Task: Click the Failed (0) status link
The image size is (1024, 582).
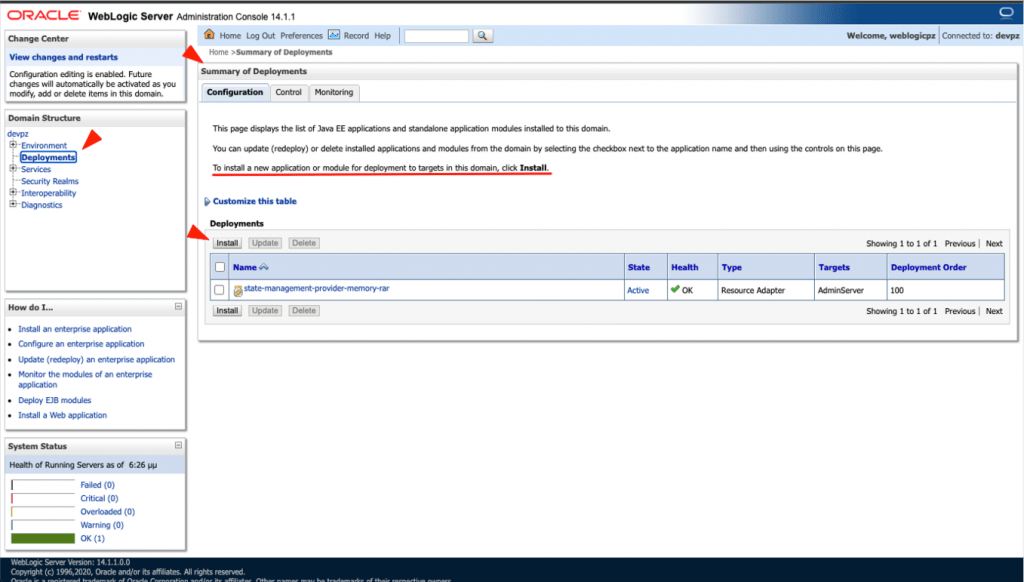Action: (x=97, y=485)
